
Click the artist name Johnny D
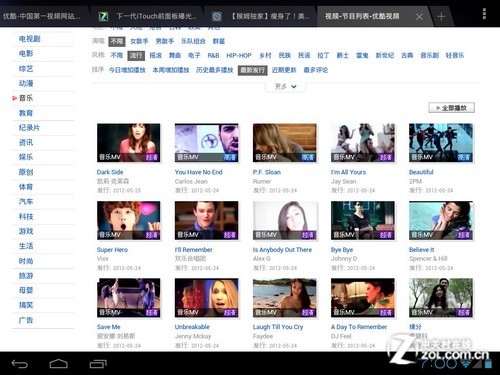[x=344, y=259]
